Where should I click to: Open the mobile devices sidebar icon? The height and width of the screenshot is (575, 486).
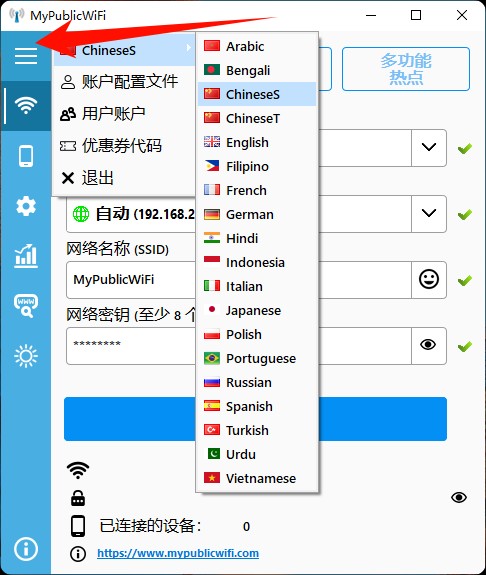tap(26, 156)
